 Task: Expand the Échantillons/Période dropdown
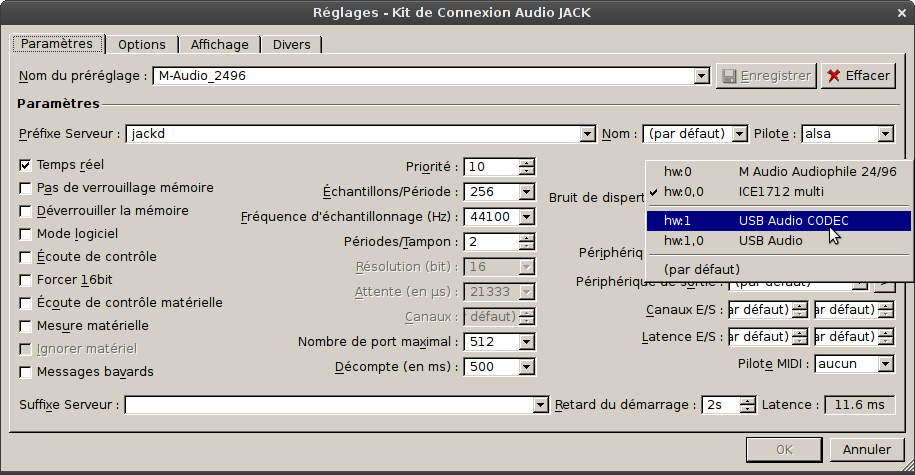pyautogui.click(x=526, y=192)
